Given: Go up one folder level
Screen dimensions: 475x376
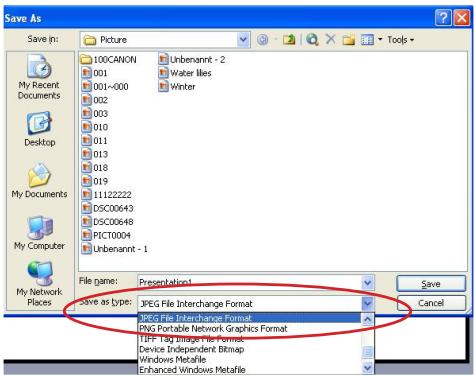Looking at the screenshot, I should (x=289, y=40).
